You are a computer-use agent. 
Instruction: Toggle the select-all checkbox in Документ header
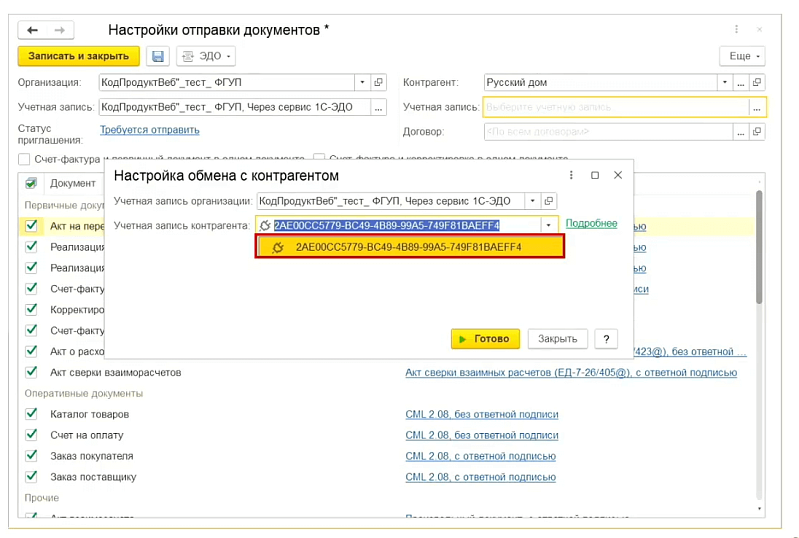(x=31, y=183)
